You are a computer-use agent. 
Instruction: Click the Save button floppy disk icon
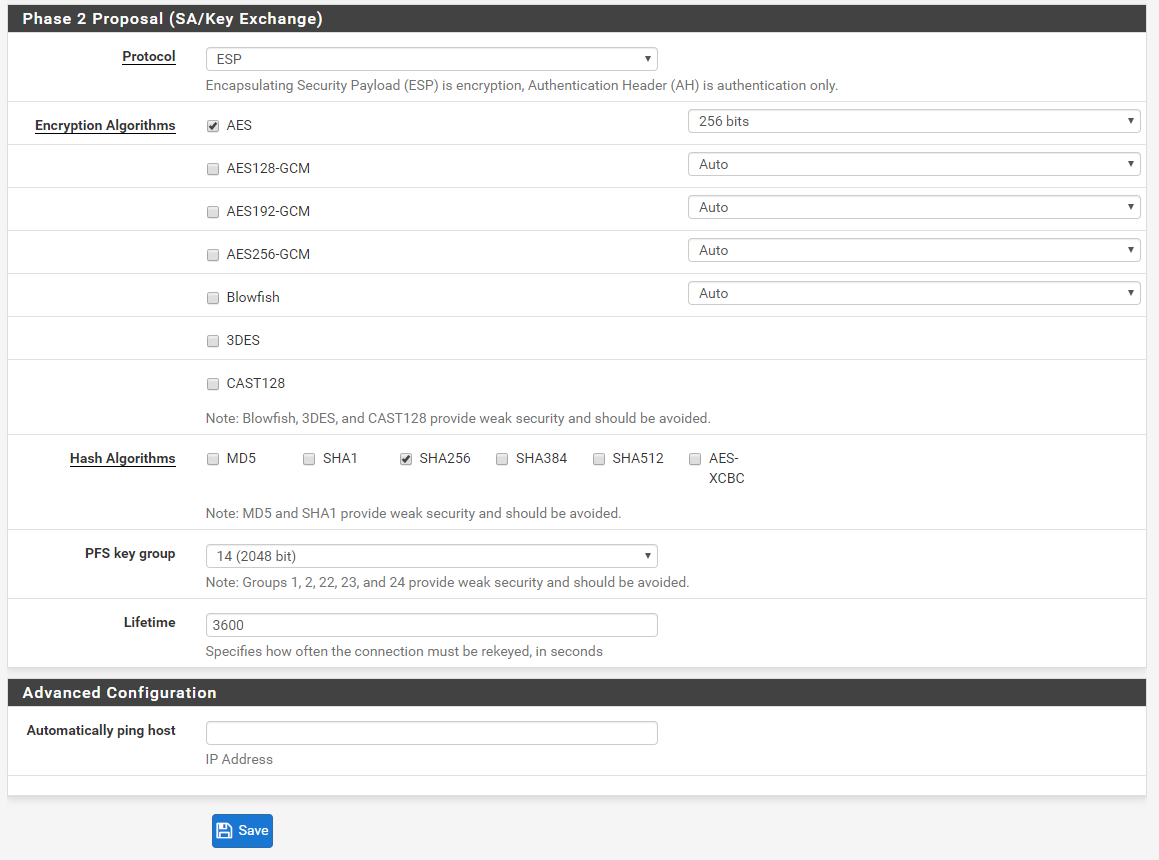(225, 830)
